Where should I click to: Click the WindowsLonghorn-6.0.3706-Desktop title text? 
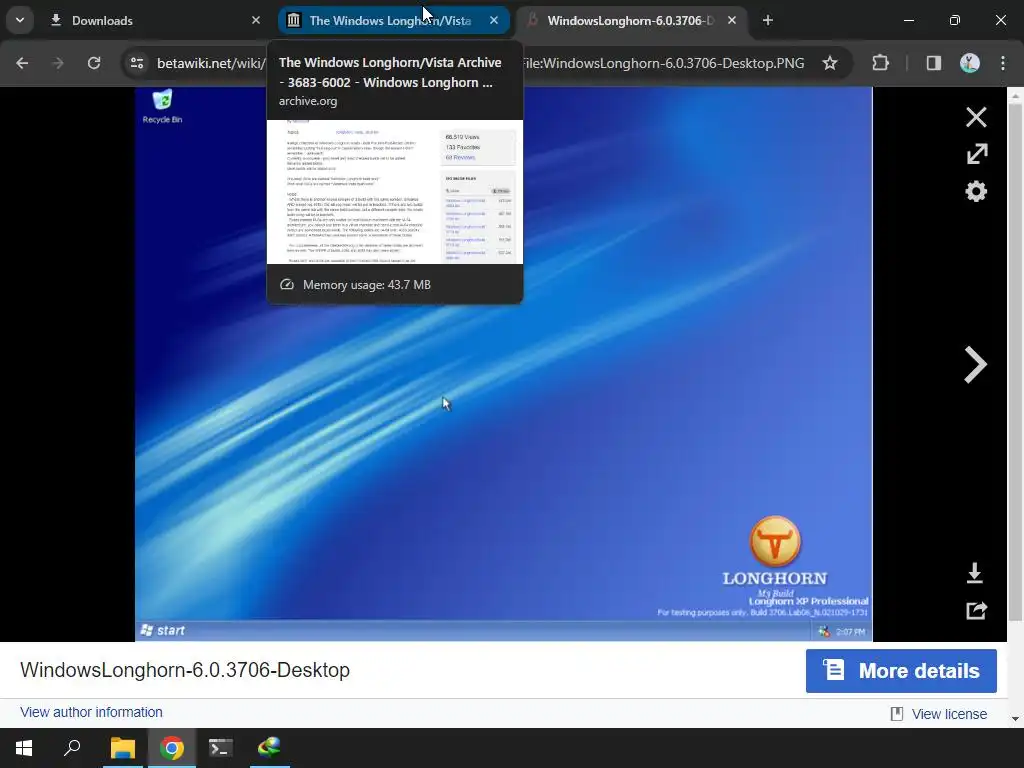(x=185, y=670)
